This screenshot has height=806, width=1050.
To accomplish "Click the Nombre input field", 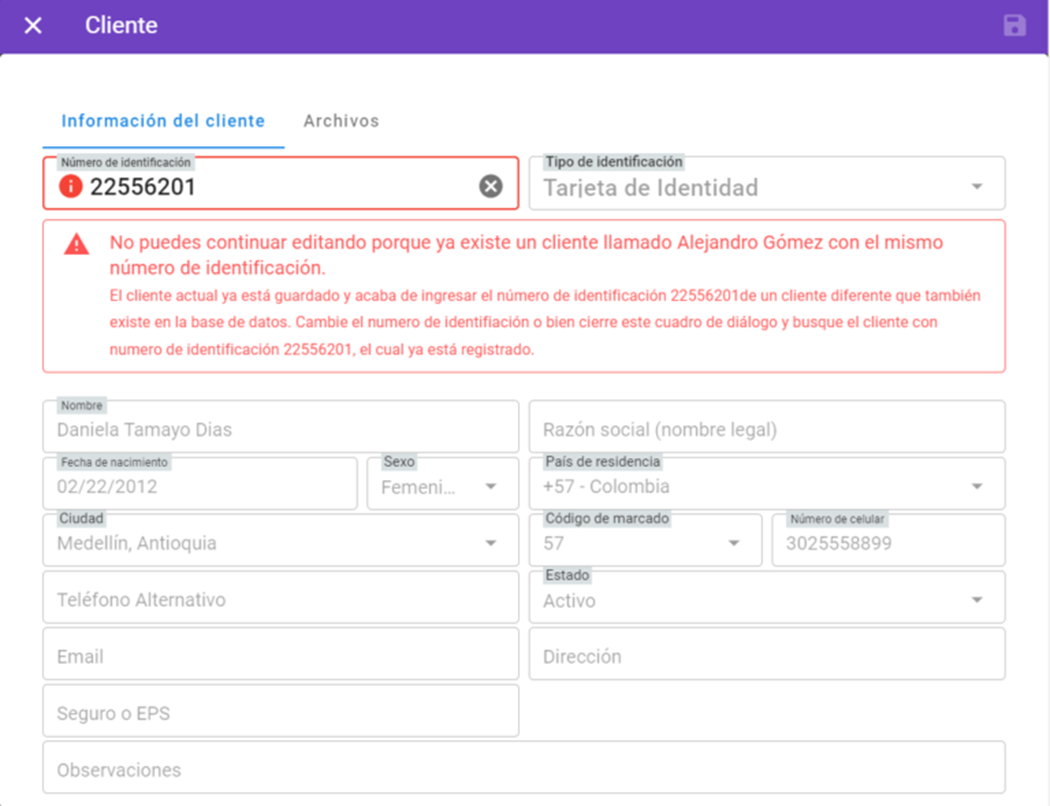I will [x=280, y=430].
